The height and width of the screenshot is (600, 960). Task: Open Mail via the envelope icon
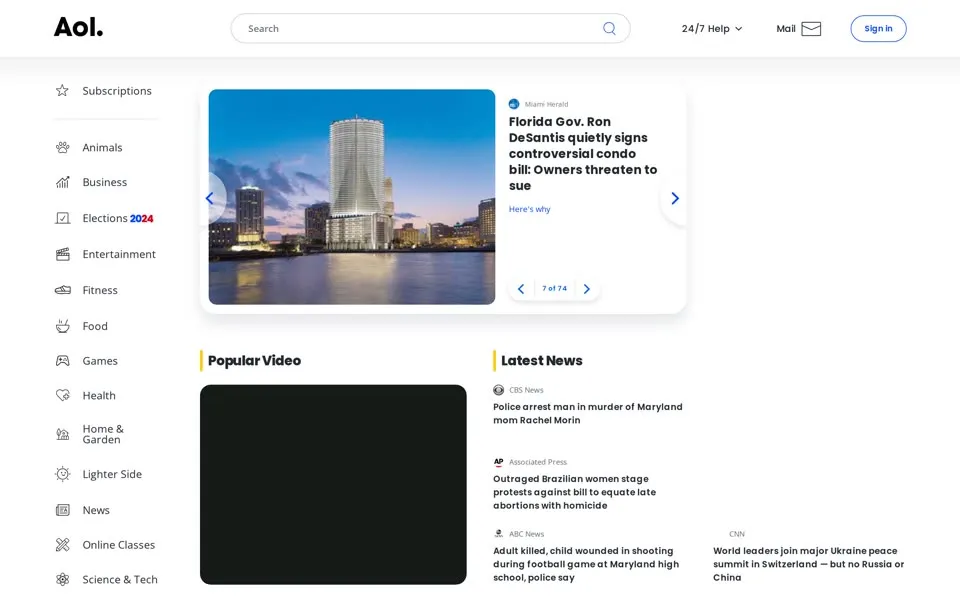[x=811, y=29]
